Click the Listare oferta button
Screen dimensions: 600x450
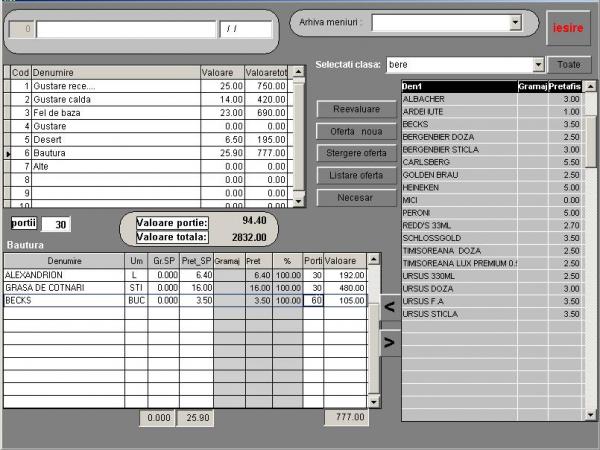click(356, 176)
